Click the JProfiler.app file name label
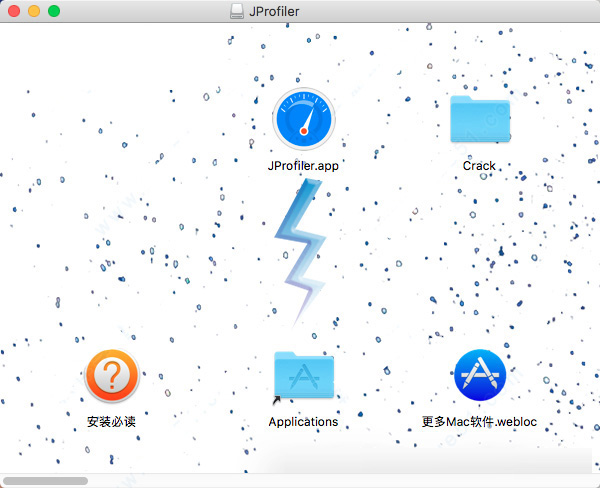600x488 pixels. [x=303, y=166]
